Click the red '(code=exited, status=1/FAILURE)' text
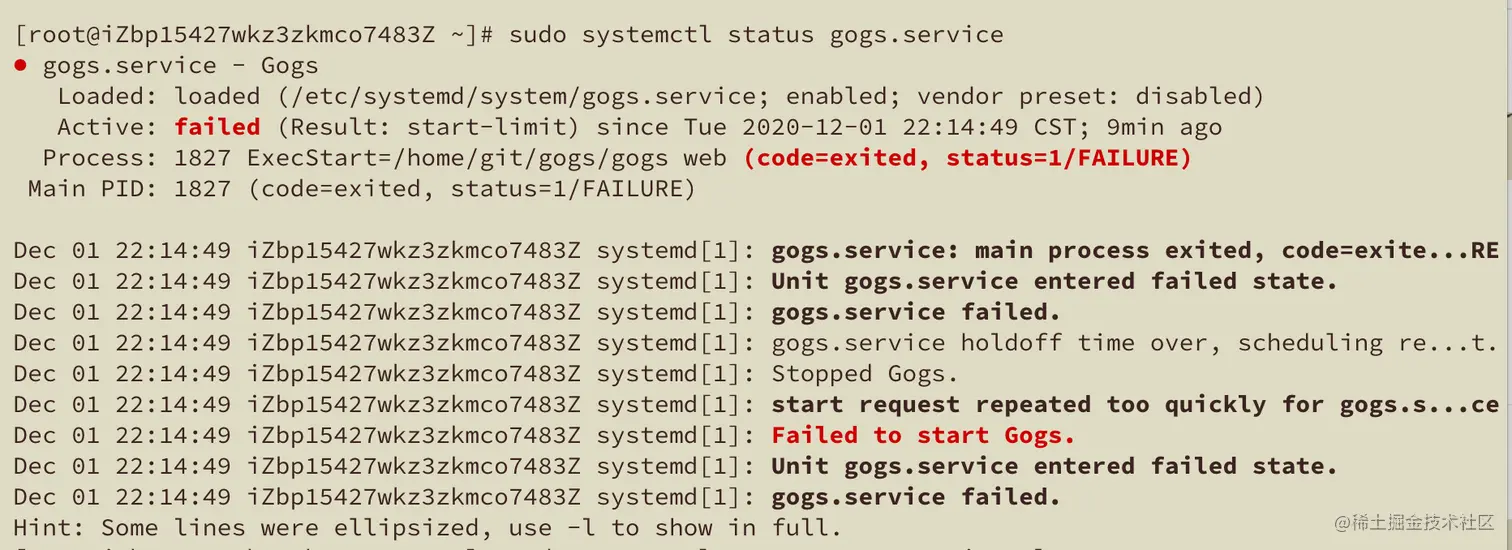Screen dimensions: 1512x550 click(967, 158)
